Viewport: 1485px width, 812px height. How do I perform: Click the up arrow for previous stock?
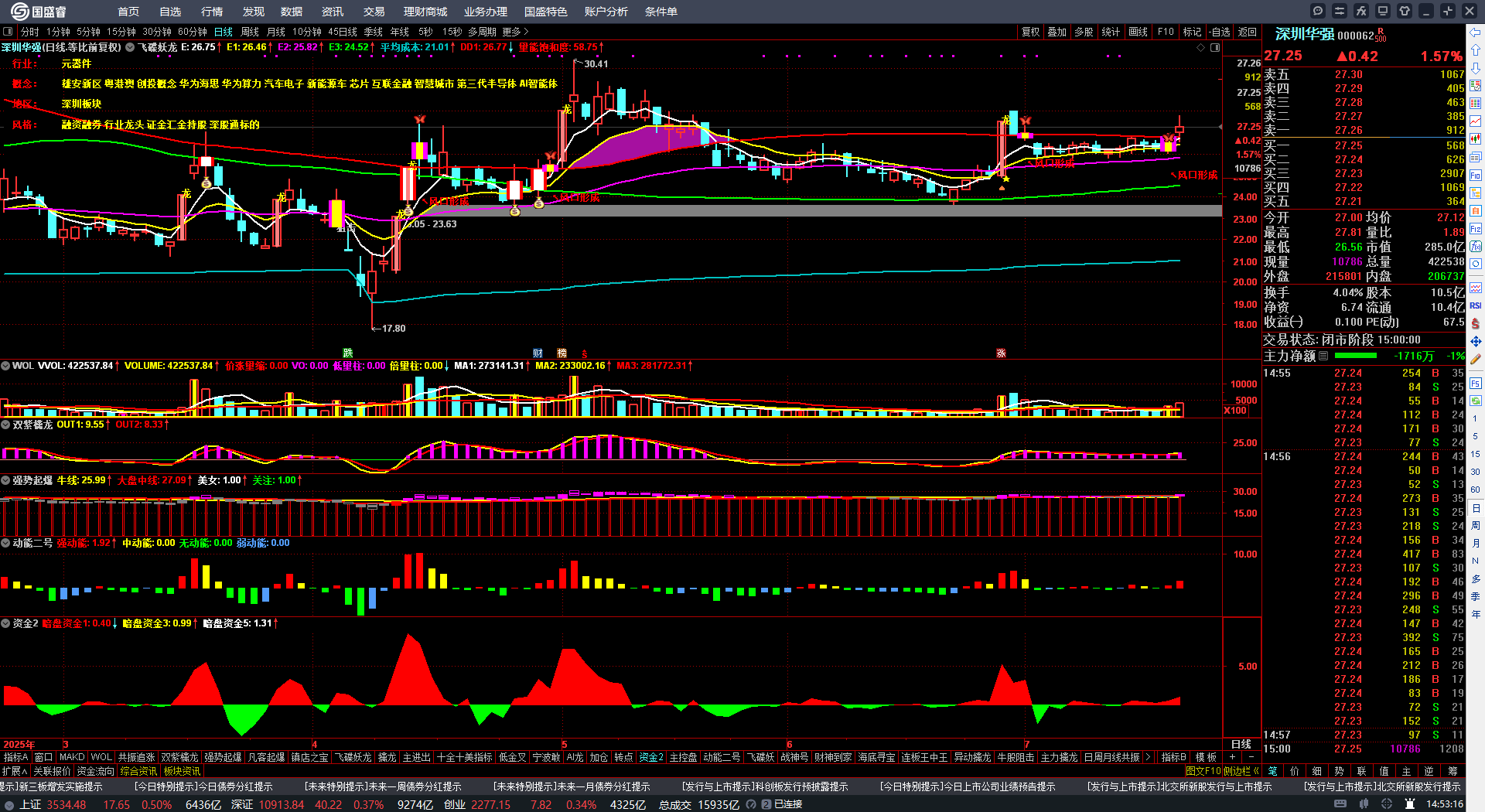(1476, 50)
